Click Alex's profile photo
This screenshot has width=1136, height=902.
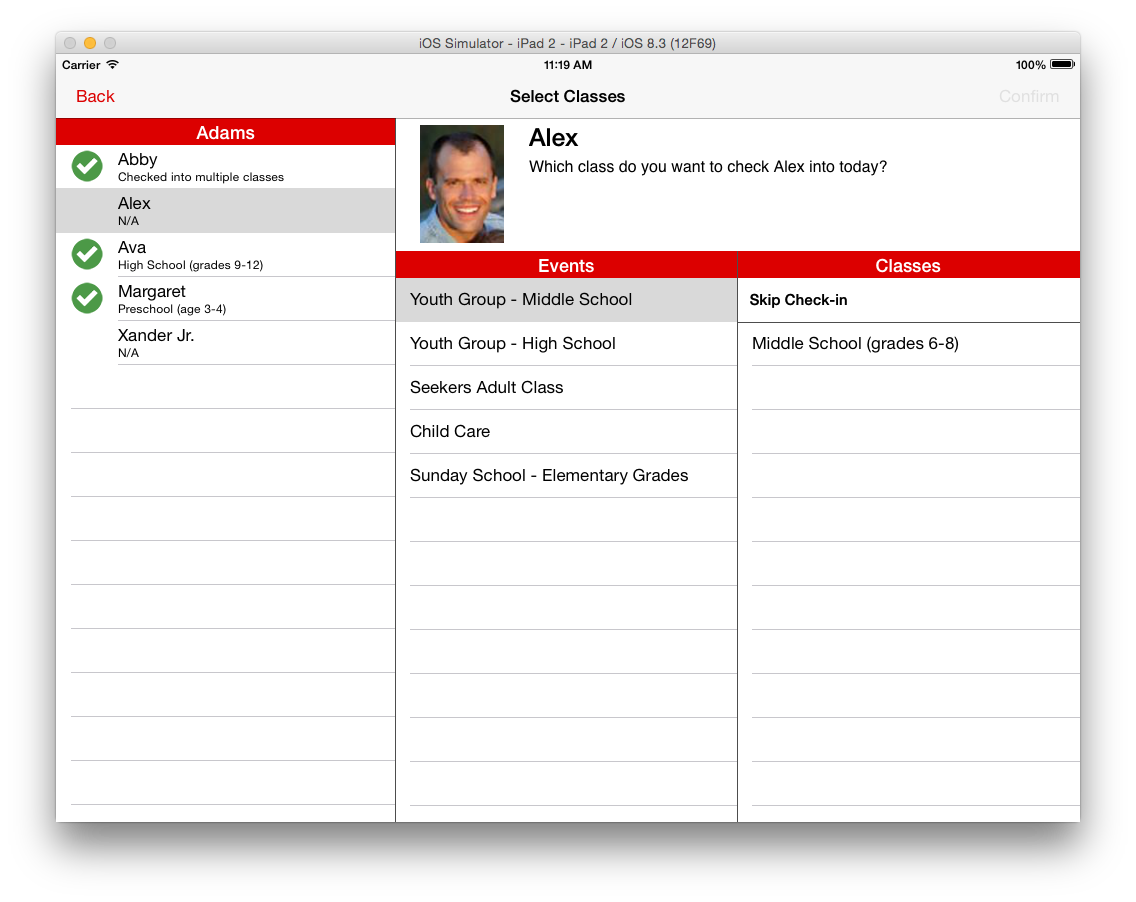pos(462,184)
